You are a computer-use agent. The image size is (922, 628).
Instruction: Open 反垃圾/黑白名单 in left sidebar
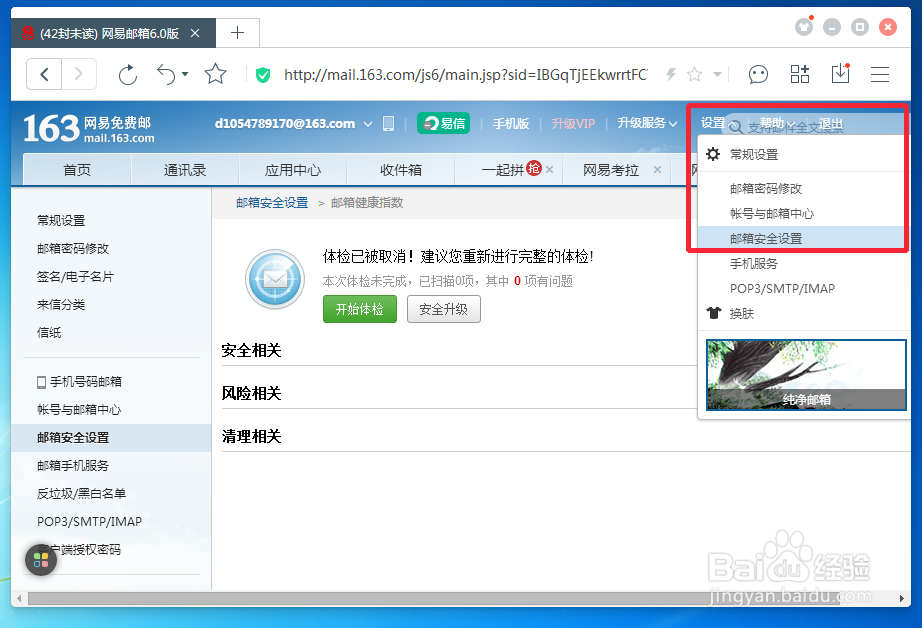[81, 493]
